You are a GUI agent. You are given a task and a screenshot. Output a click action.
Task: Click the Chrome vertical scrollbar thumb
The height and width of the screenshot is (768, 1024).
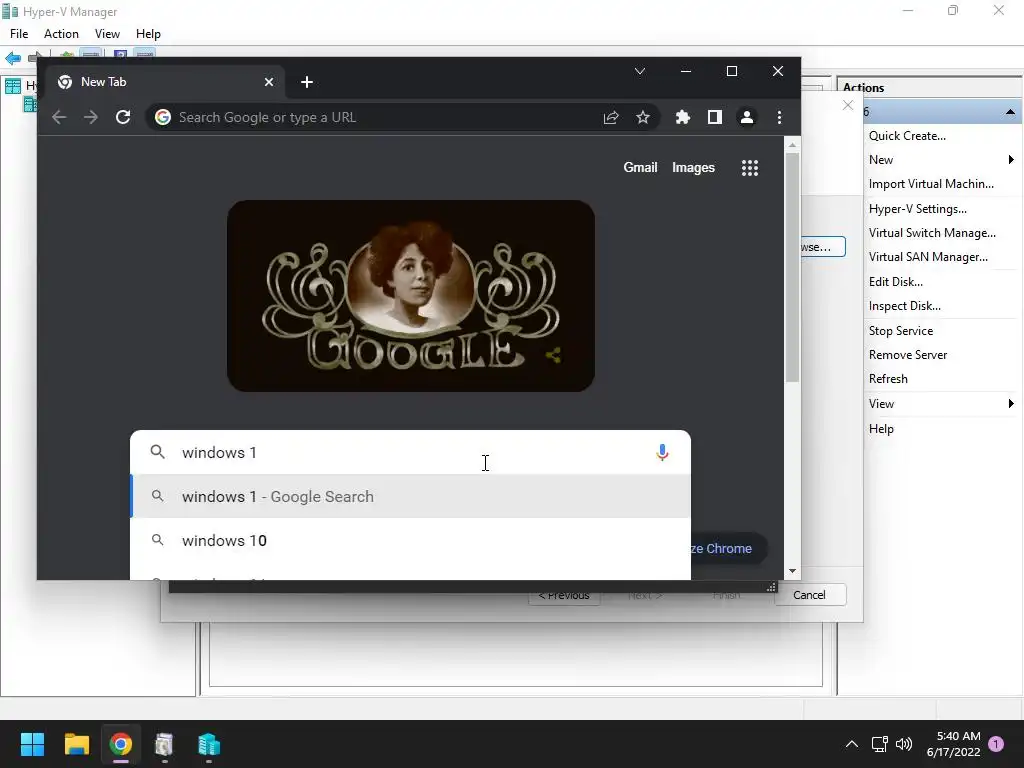click(792, 268)
